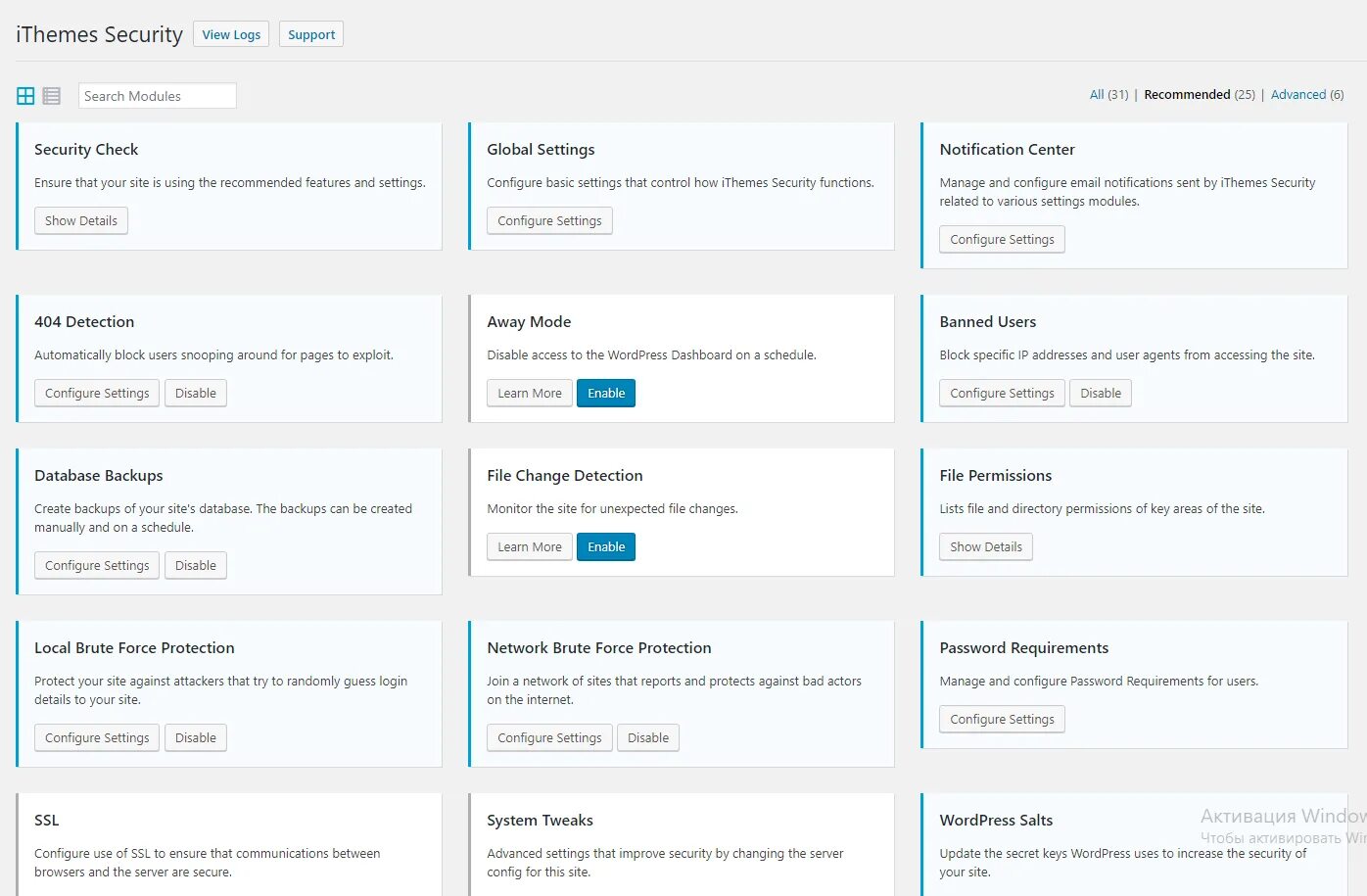Show Details for File Permissions
Viewport: 1367px width, 896px height.
pos(986,547)
